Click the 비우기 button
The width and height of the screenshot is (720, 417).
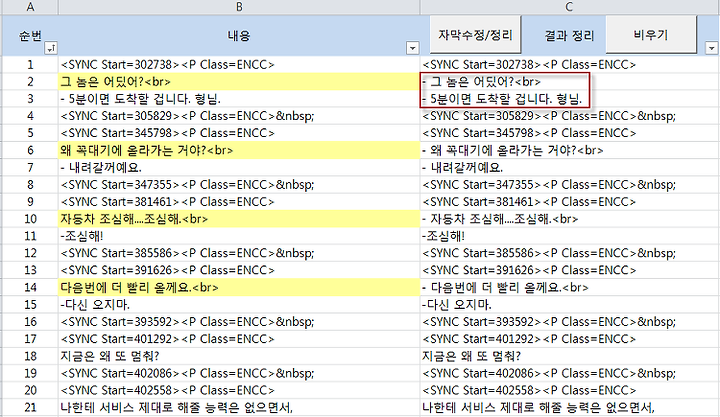[x=651, y=34]
